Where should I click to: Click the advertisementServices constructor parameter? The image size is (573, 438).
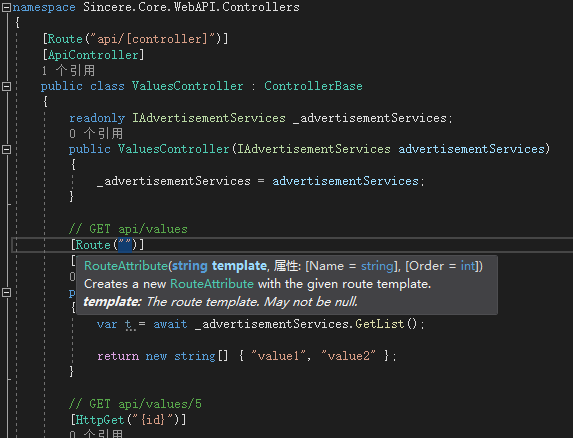tap(471, 149)
